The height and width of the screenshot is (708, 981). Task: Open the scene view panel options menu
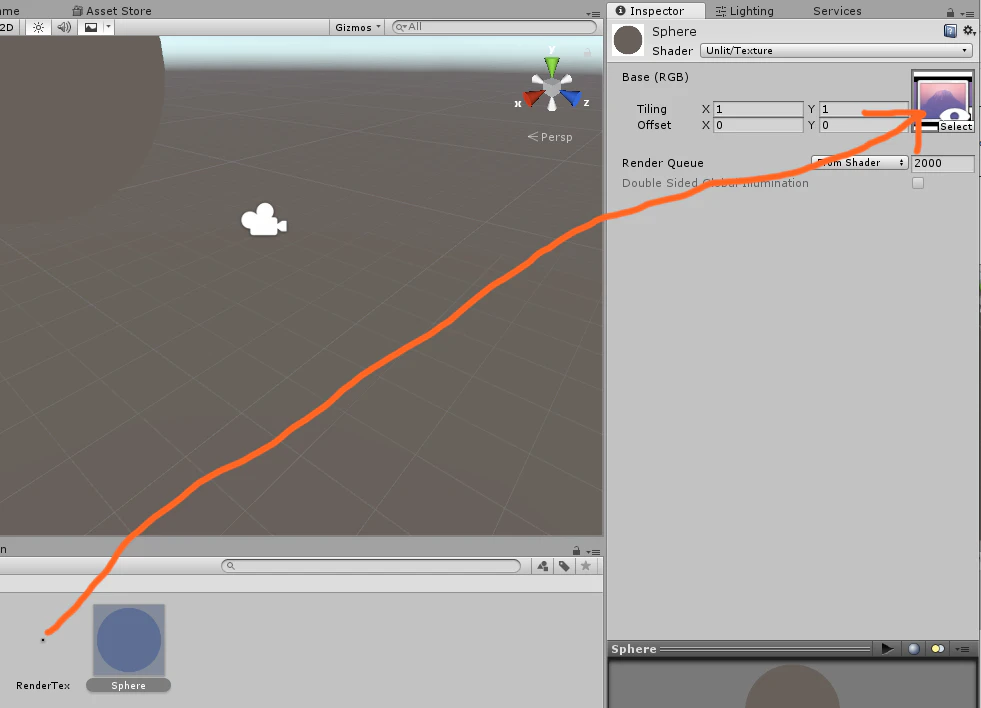point(593,14)
